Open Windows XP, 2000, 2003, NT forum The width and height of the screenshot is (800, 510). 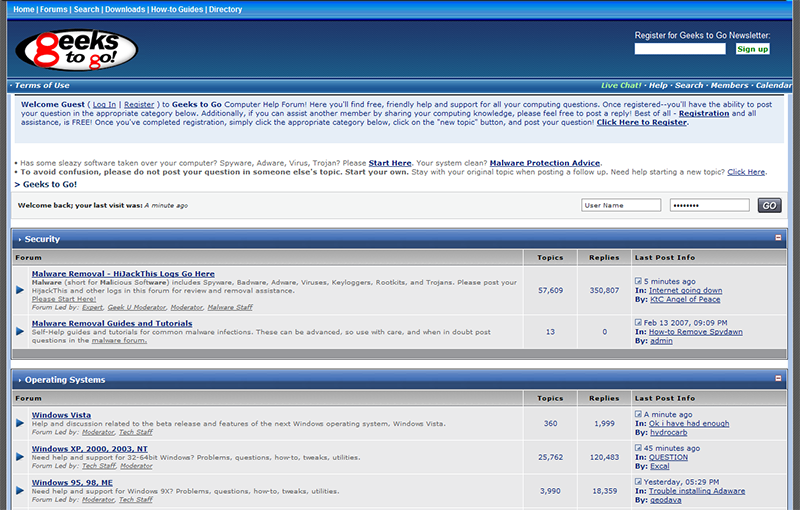89,448
